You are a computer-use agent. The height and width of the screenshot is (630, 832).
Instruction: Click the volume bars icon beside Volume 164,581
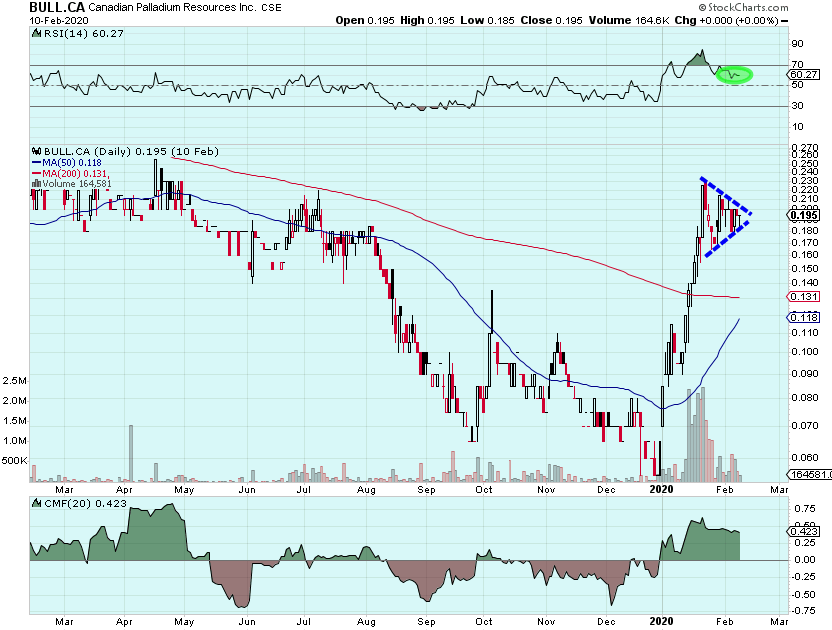pyautogui.click(x=37, y=184)
